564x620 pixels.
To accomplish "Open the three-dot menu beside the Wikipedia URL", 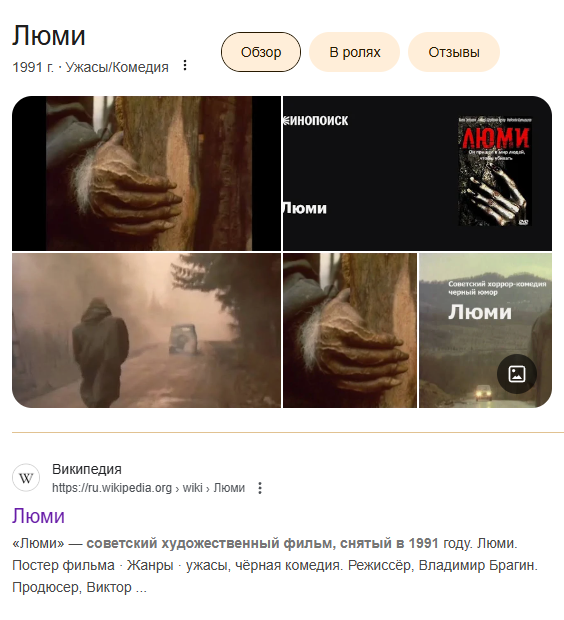I will 260,488.
